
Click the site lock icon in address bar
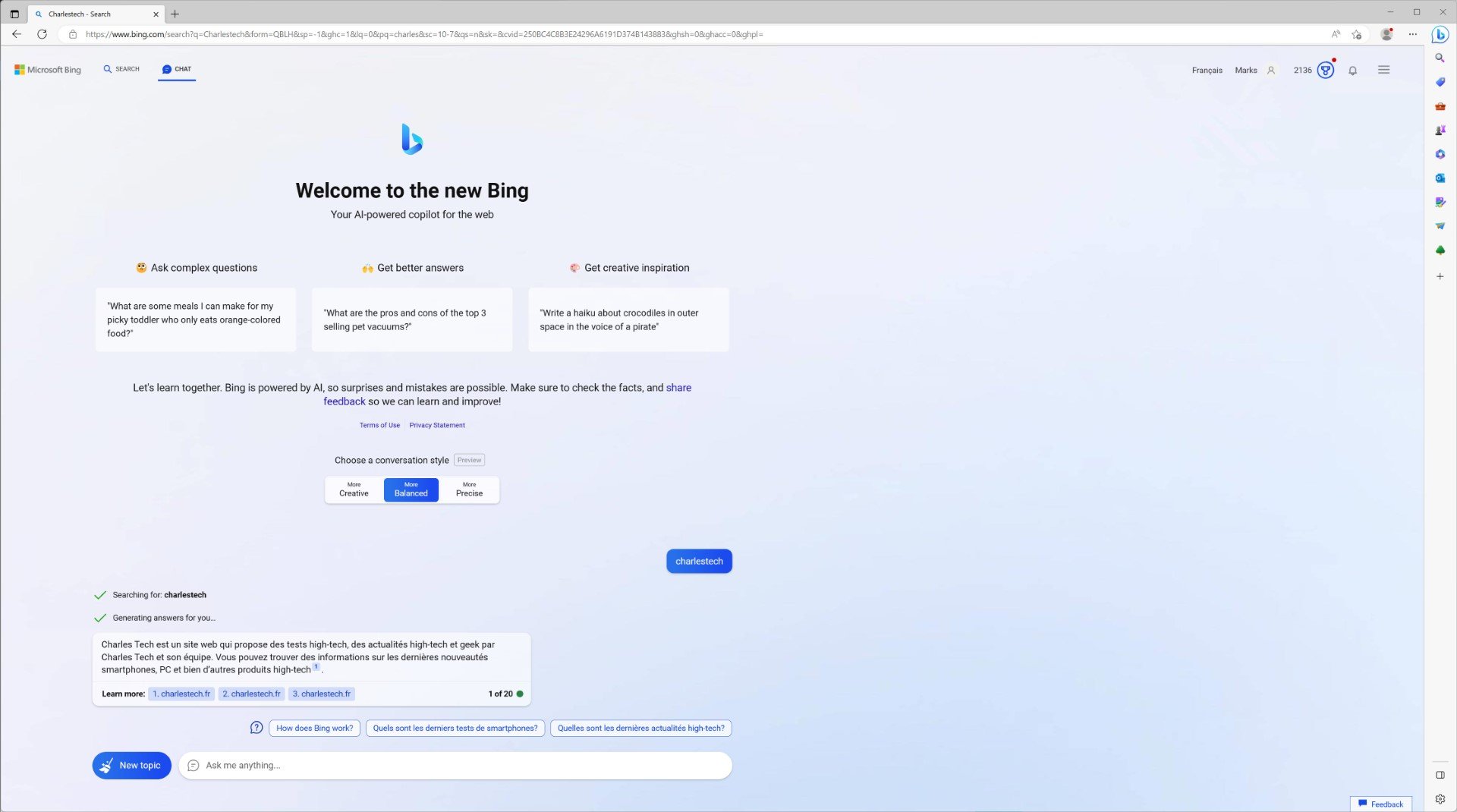[x=73, y=34]
